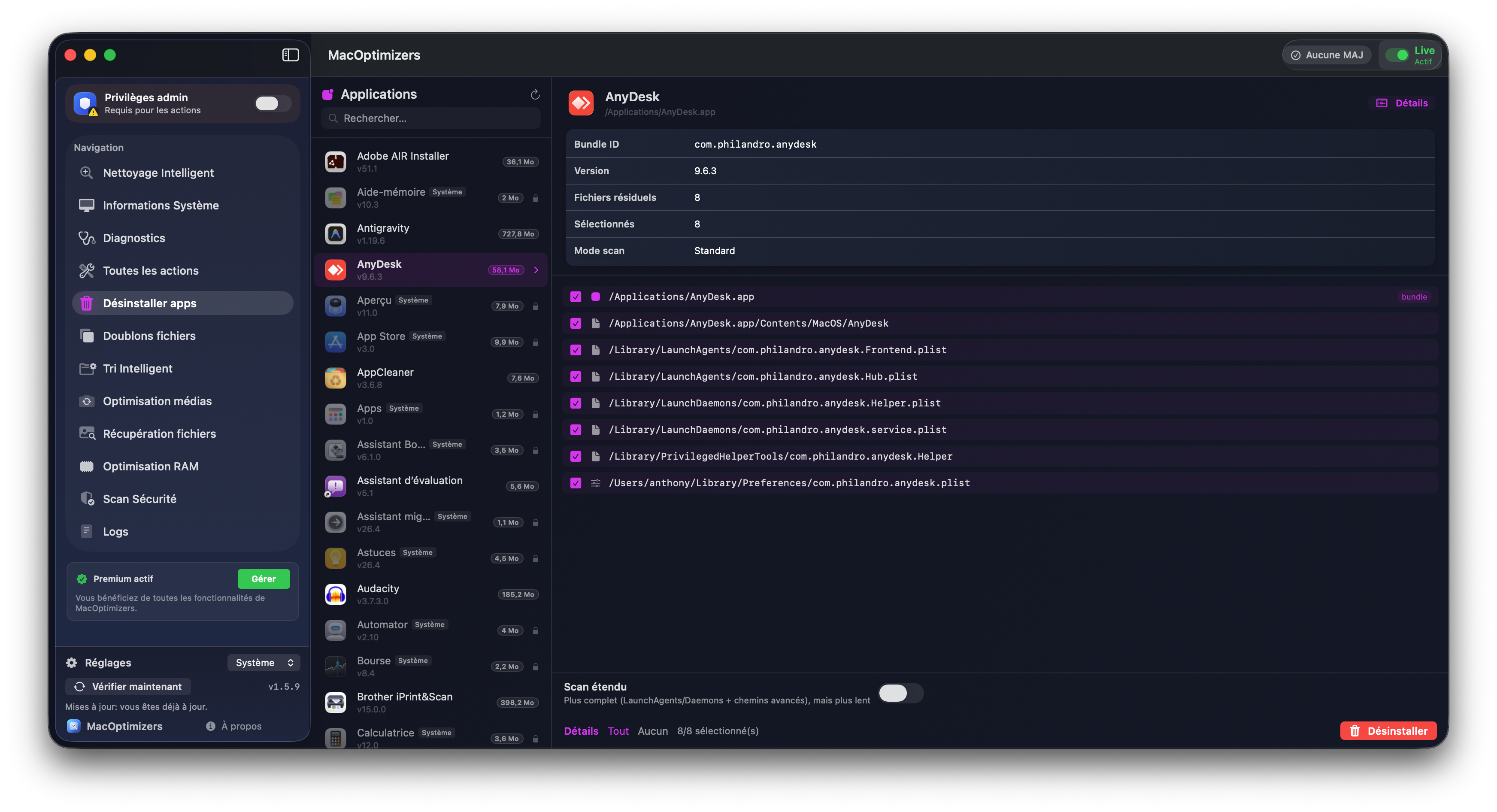The width and height of the screenshot is (1497, 812).
Task: Open Optimisation RAM section
Action: tap(150, 466)
